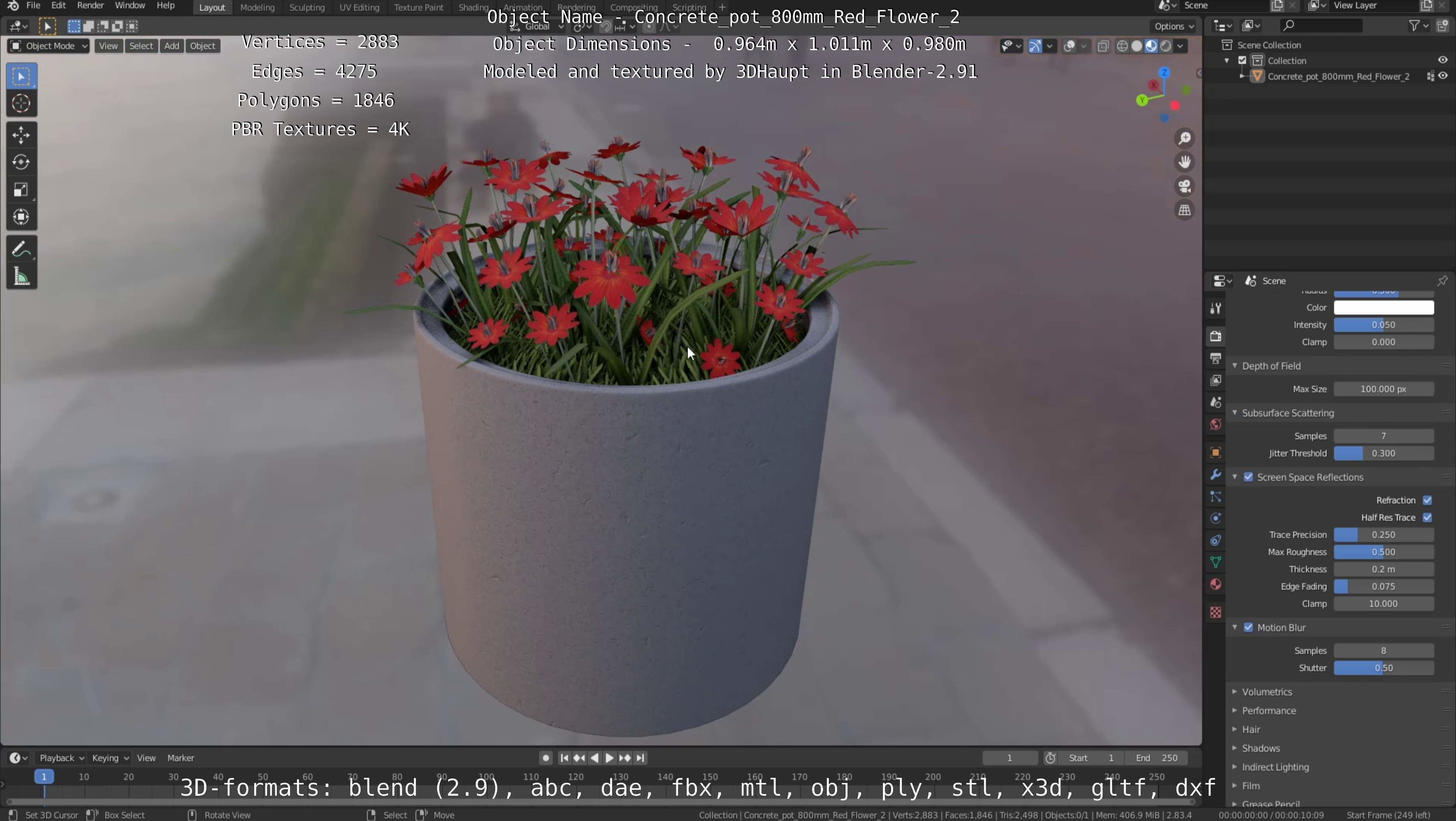Open the Render menu
Viewport: 1456px width, 821px height.
pyautogui.click(x=90, y=6)
